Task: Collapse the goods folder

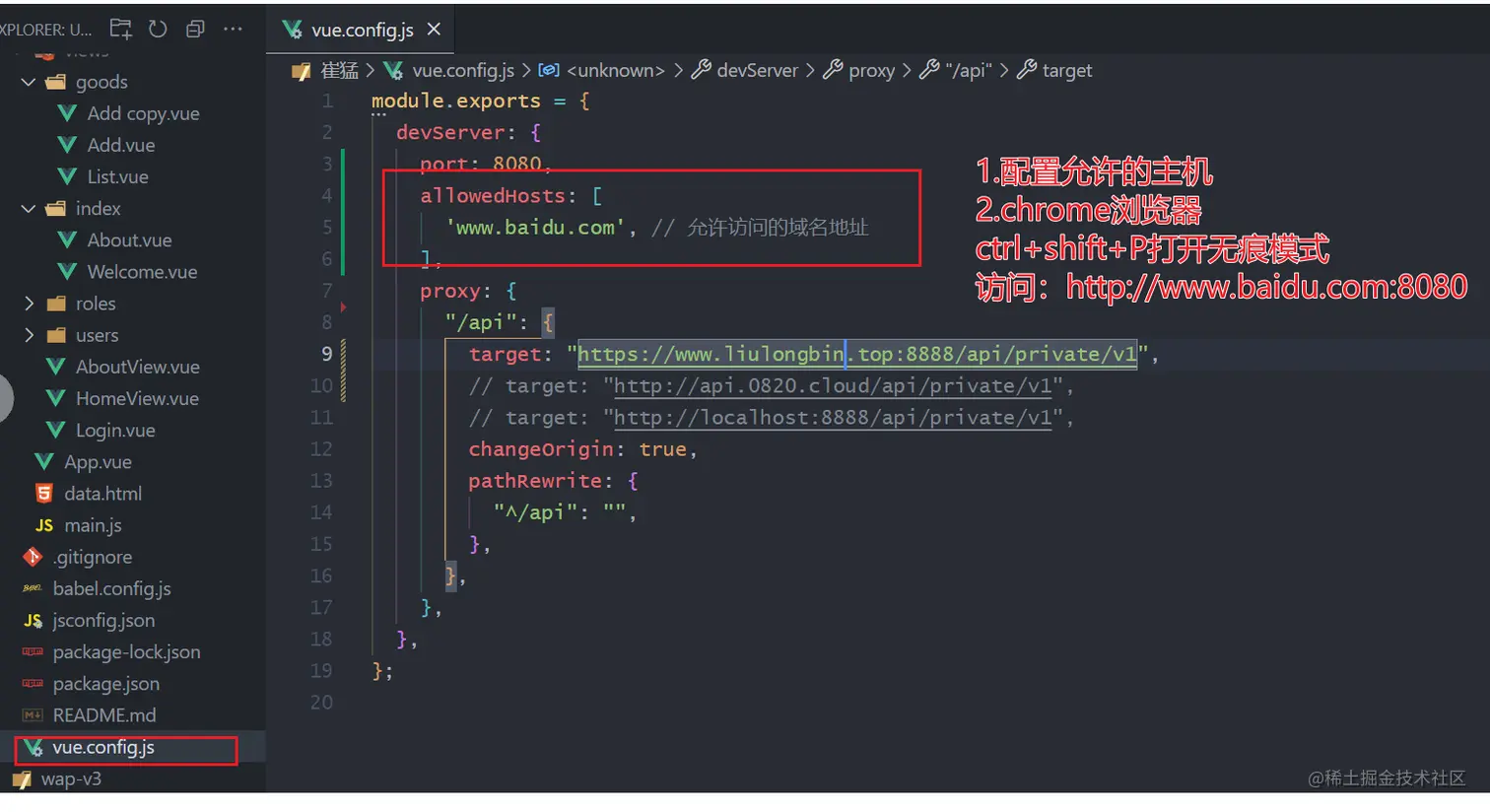Action: pos(29,82)
